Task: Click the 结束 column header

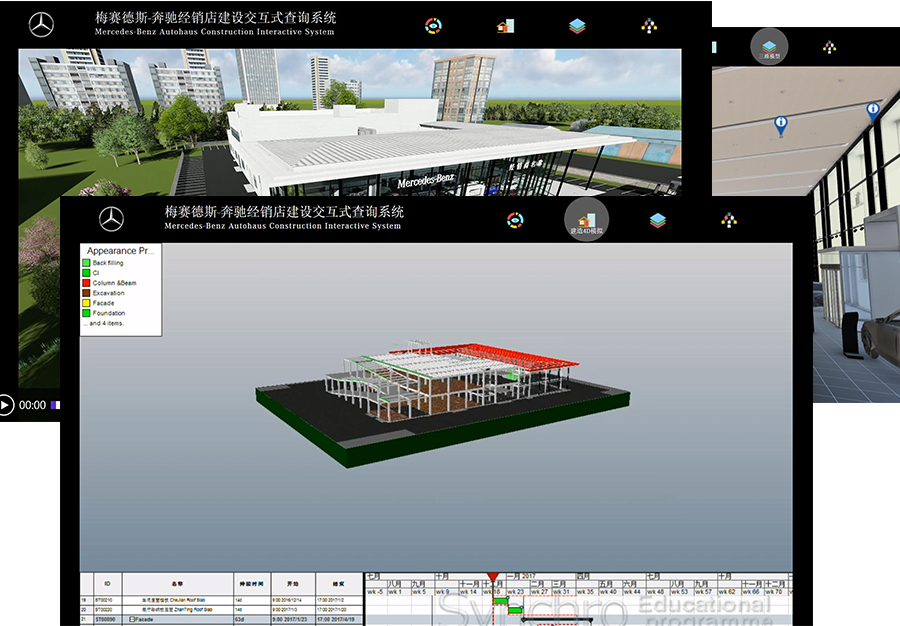Action: point(339,584)
